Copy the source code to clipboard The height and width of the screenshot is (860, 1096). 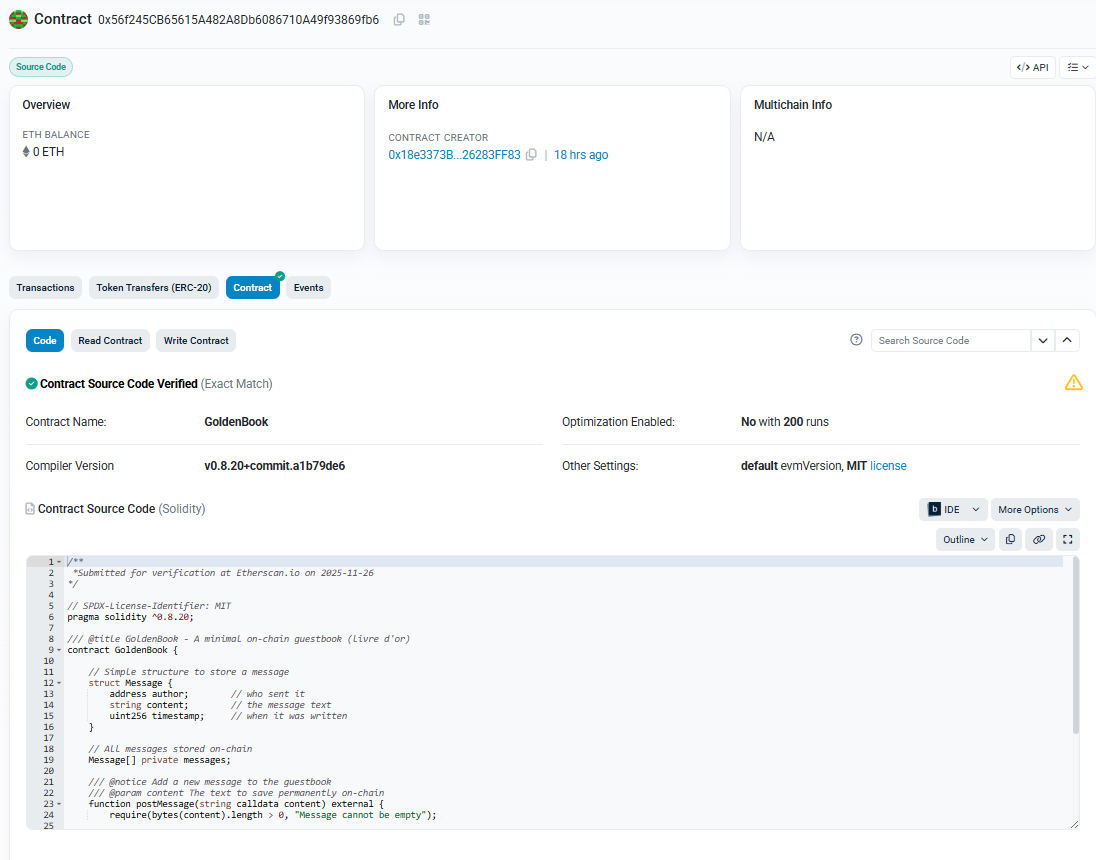pos(1010,539)
